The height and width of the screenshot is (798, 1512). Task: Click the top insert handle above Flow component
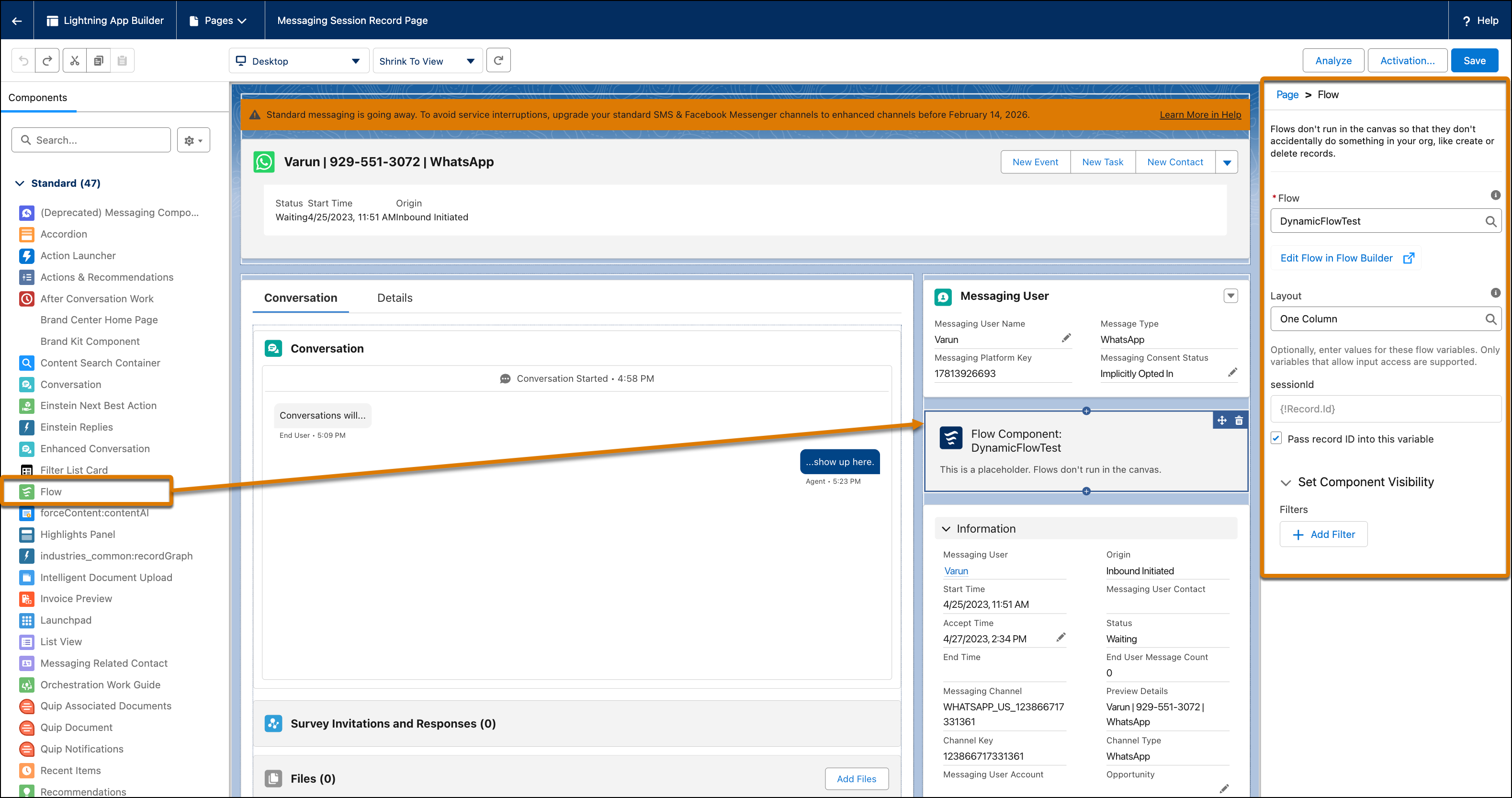tap(1086, 411)
